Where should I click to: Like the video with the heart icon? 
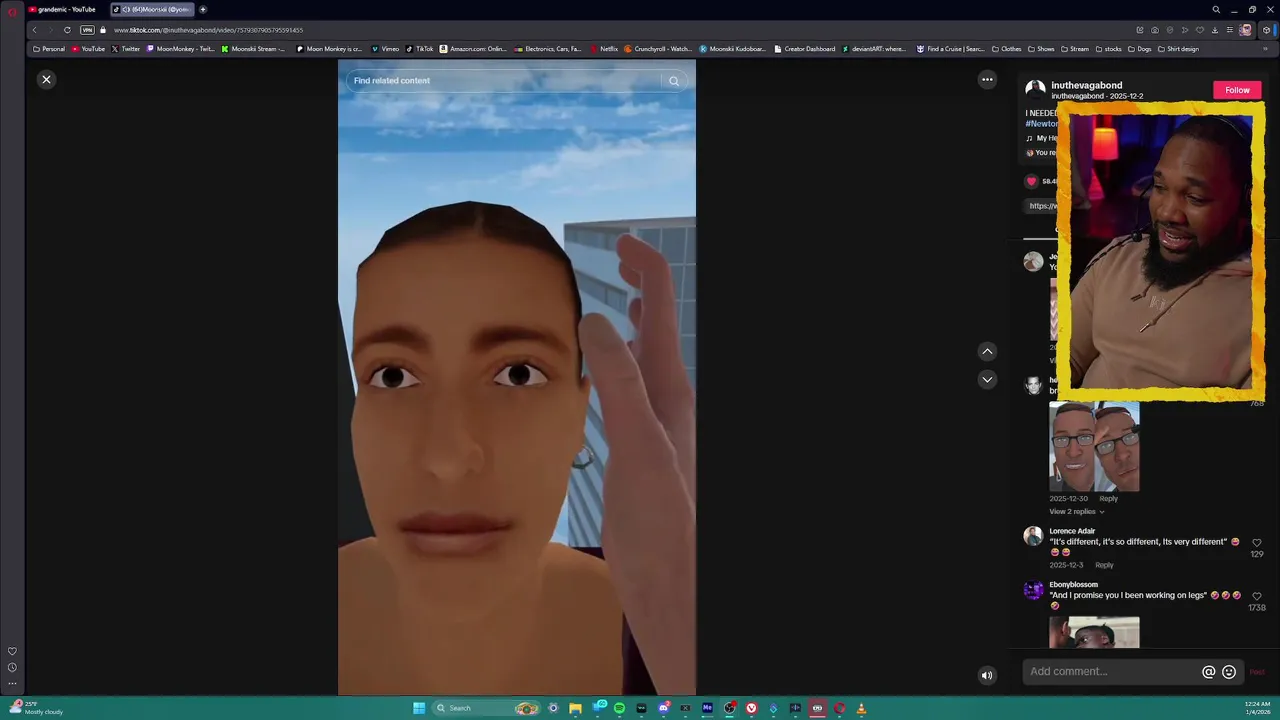pos(1031,181)
